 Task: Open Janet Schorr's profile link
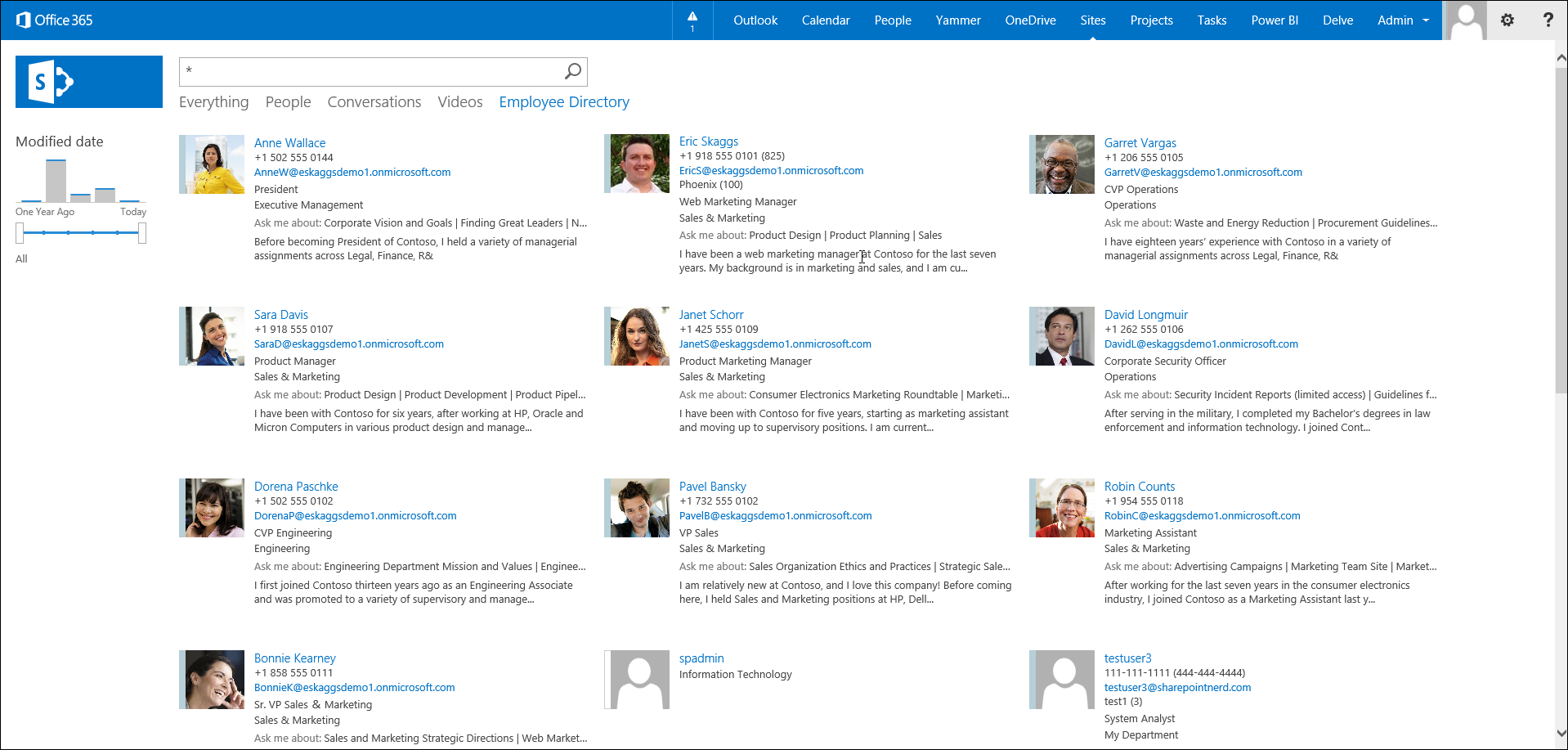coord(711,314)
